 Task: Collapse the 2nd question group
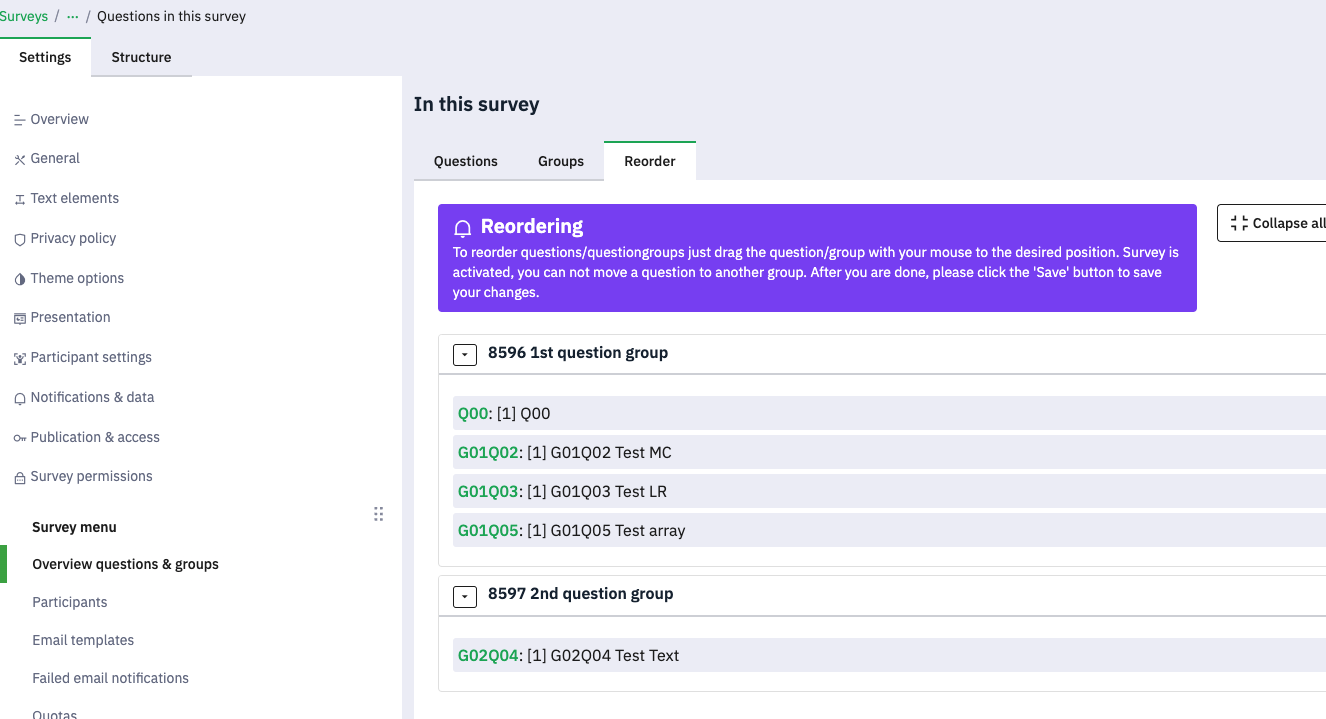pos(465,596)
